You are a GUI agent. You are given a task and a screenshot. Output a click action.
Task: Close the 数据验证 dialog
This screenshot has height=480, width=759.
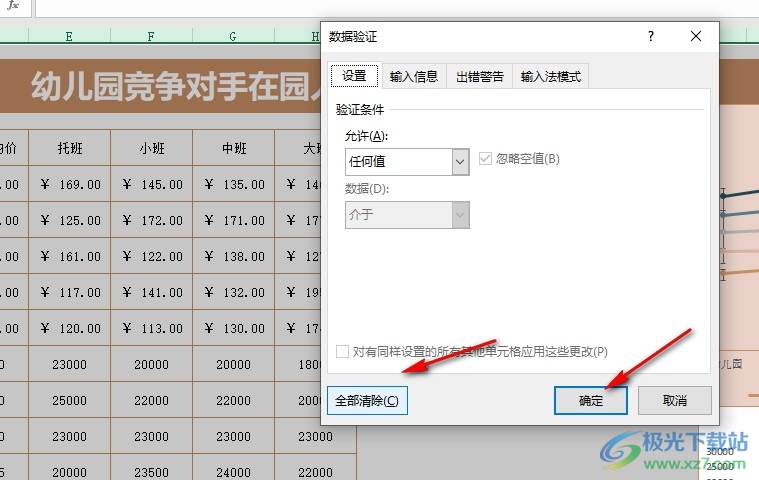pyautogui.click(x=696, y=36)
